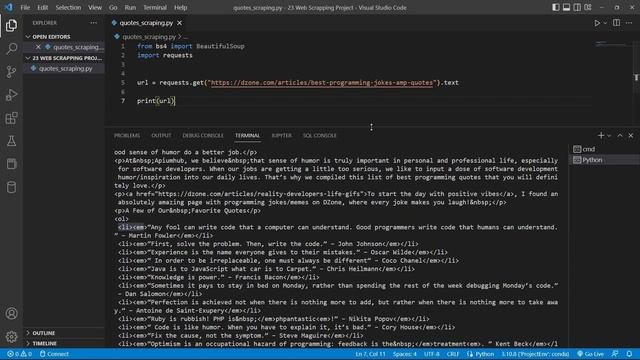Create a new terminal with plus icon

point(601,136)
